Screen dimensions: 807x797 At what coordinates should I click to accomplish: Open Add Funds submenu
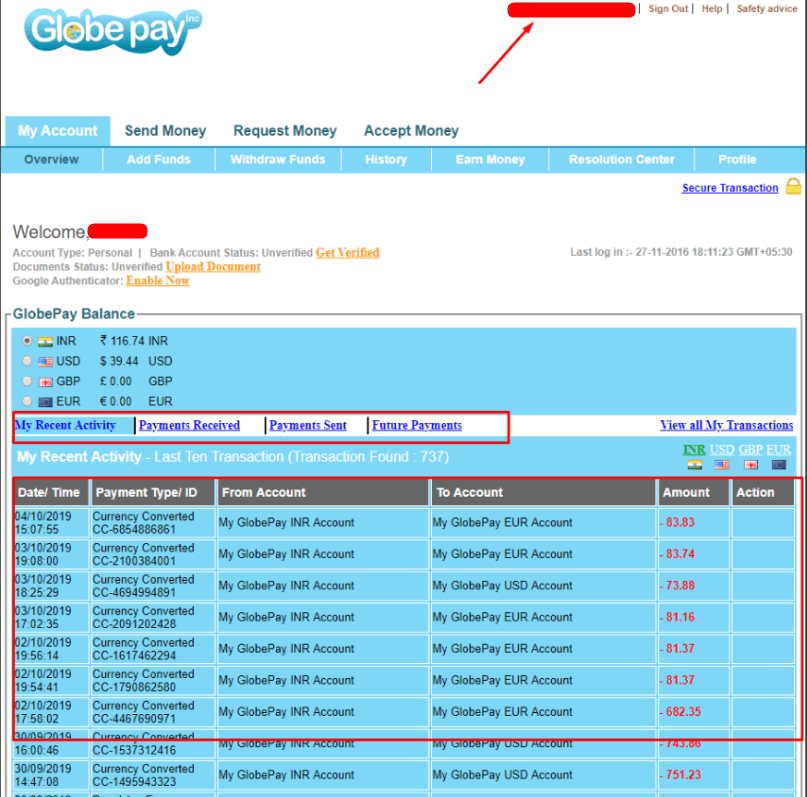tap(159, 160)
